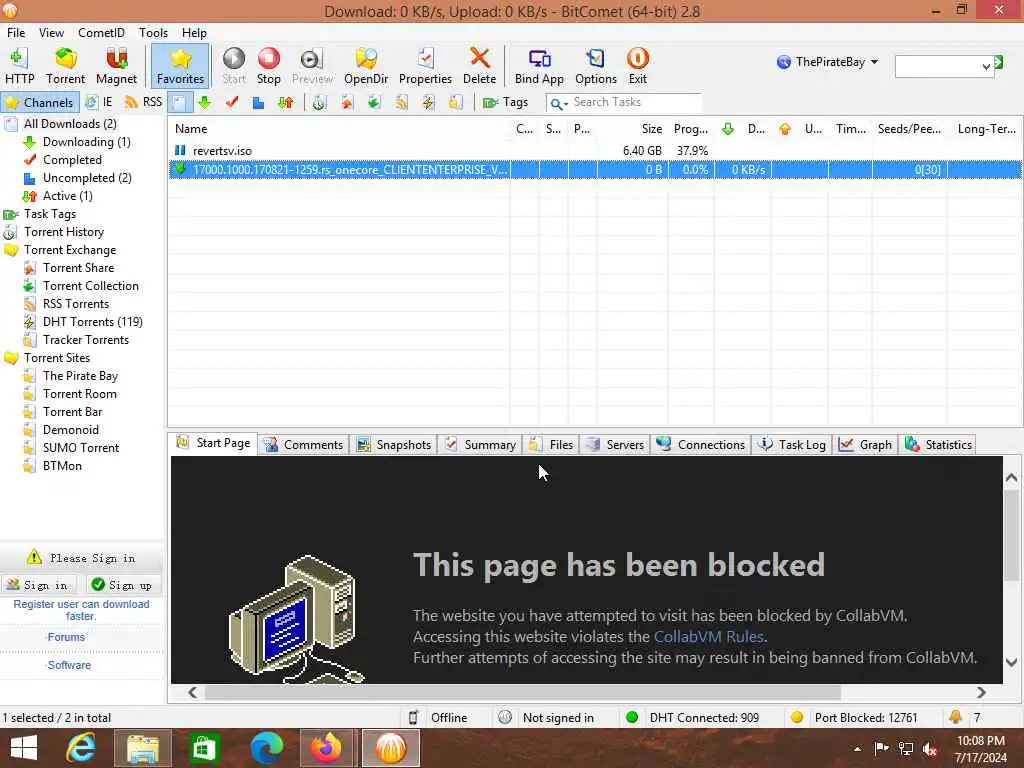Expand the toolbar search combo box
Viewport: 1024px width, 768px height.
click(985, 66)
